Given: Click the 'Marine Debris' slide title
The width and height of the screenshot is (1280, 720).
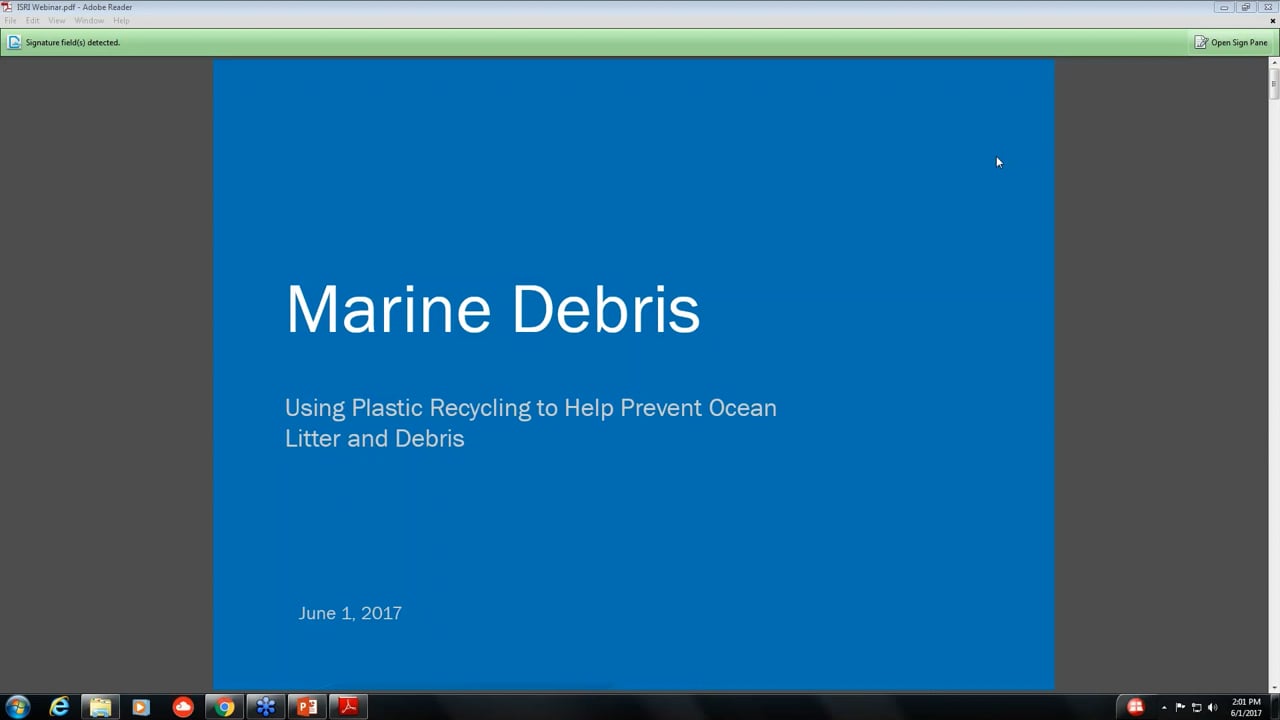Looking at the screenshot, I should 493,308.
